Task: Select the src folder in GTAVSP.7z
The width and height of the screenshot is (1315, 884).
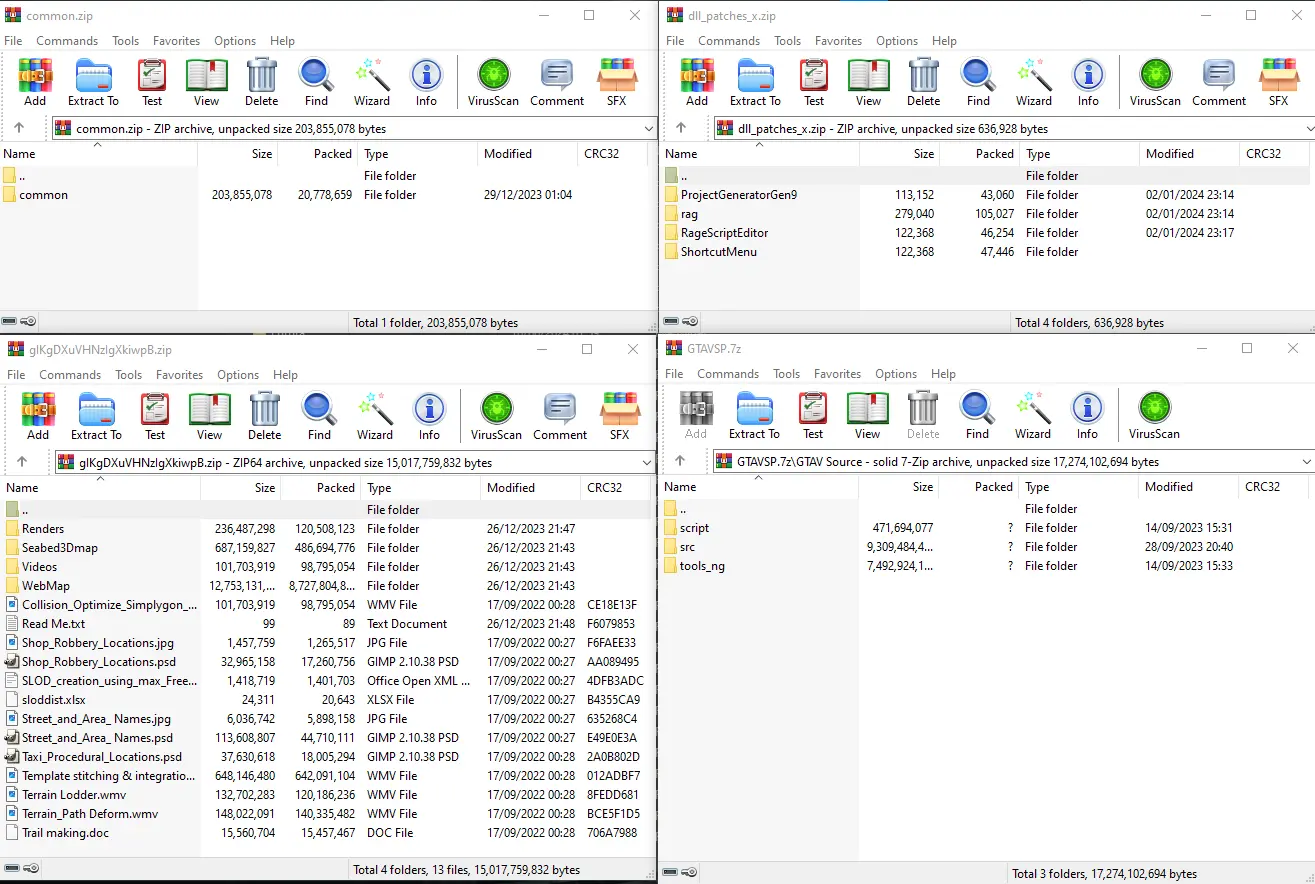Action: 987,547
